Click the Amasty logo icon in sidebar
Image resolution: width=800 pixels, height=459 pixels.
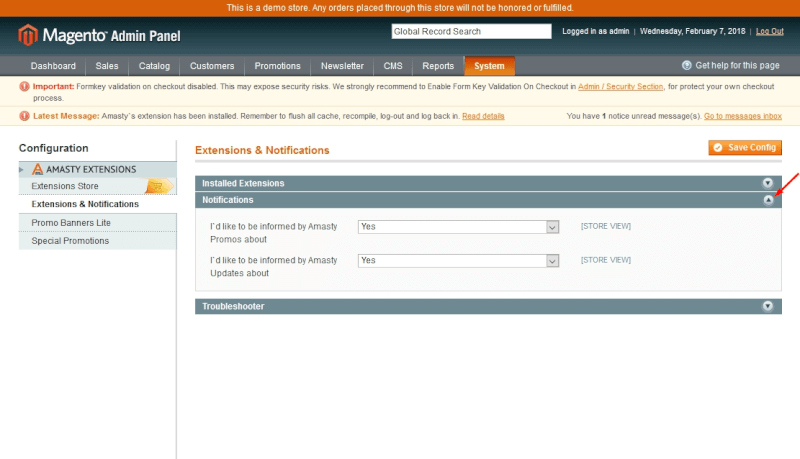click(37, 169)
